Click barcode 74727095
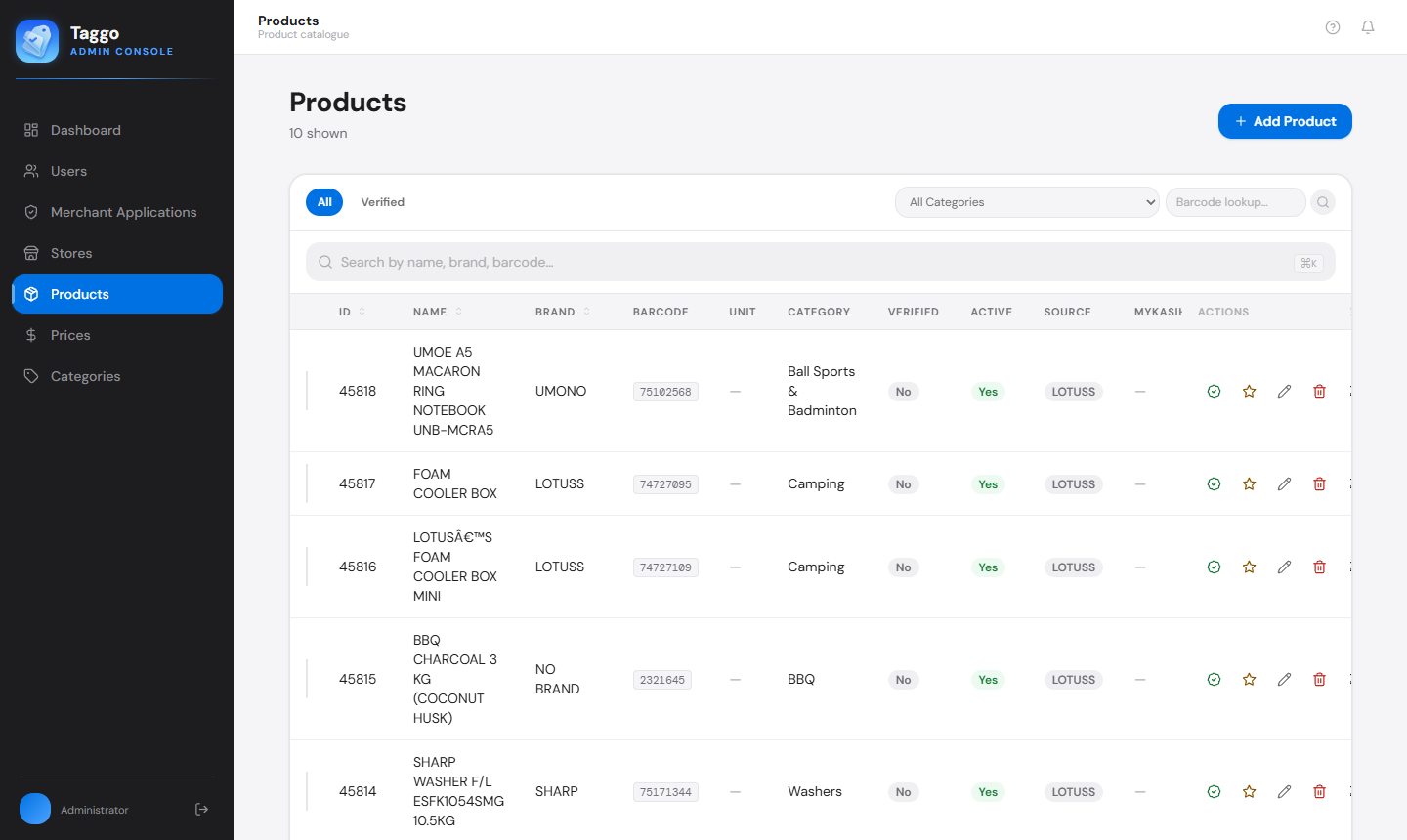The width and height of the screenshot is (1407, 840). click(x=665, y=484)
